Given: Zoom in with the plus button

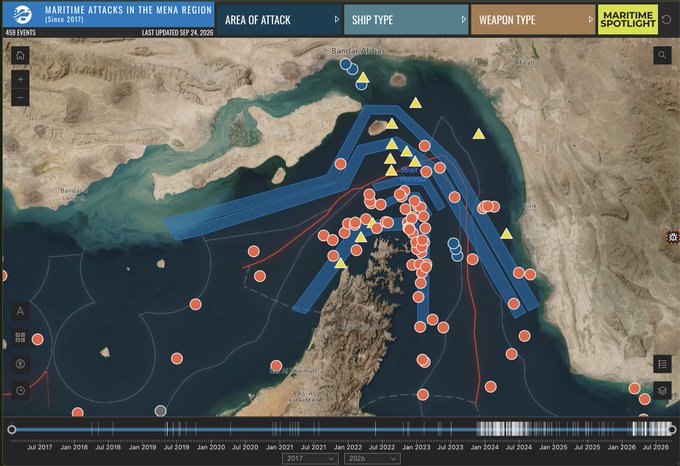Looking at the screenshot, I should [x=20, y=80].
